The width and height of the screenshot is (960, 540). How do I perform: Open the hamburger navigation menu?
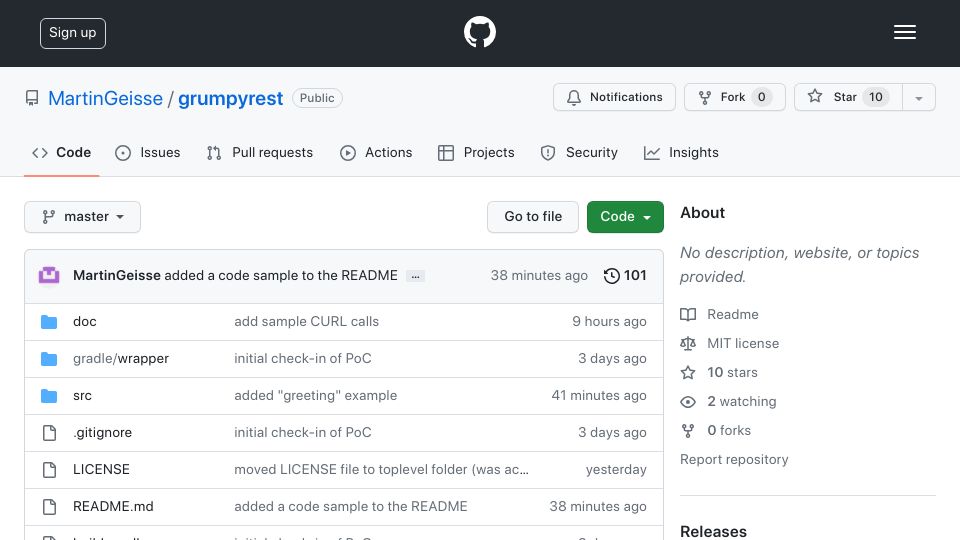pos(904,32)
